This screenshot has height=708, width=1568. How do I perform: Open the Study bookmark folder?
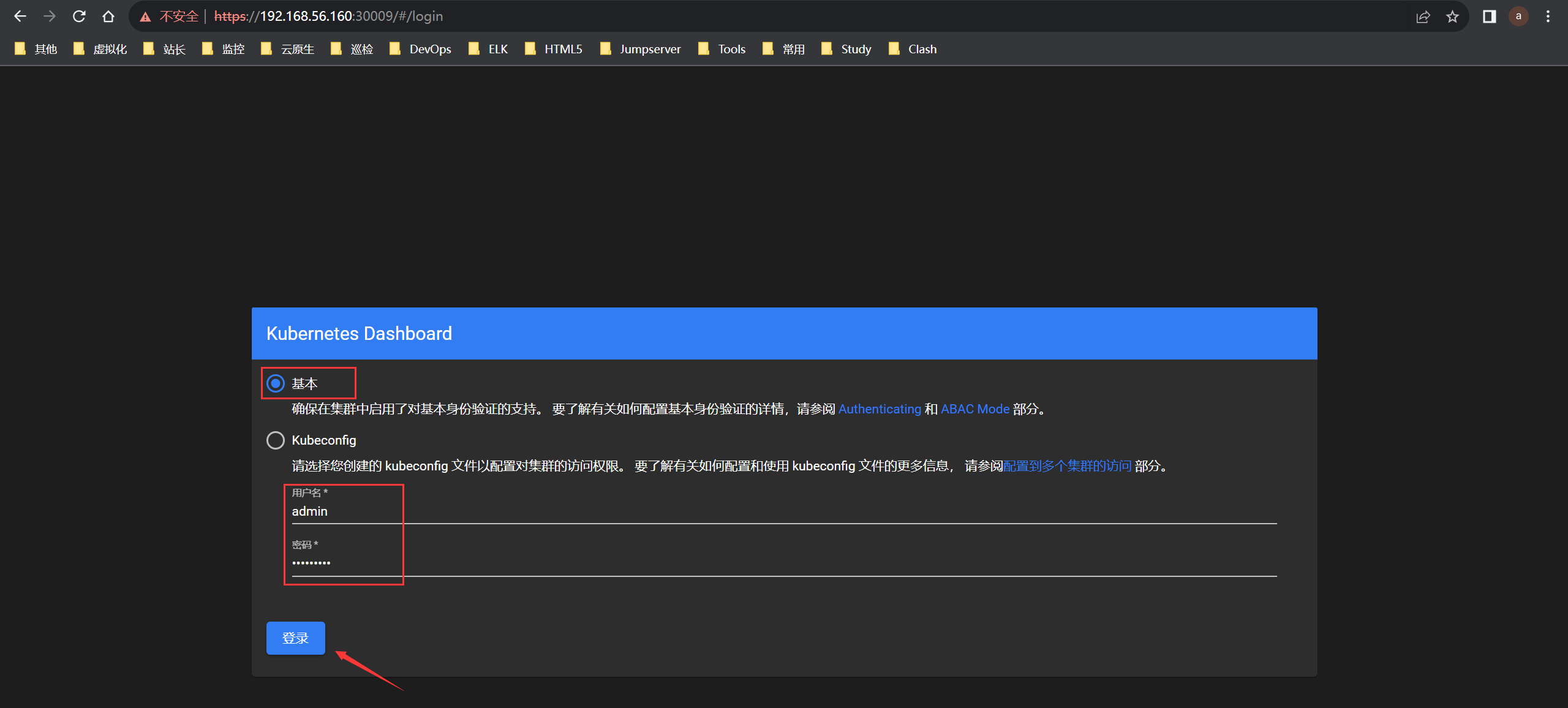pyautogui.click(x=847, y=49)
